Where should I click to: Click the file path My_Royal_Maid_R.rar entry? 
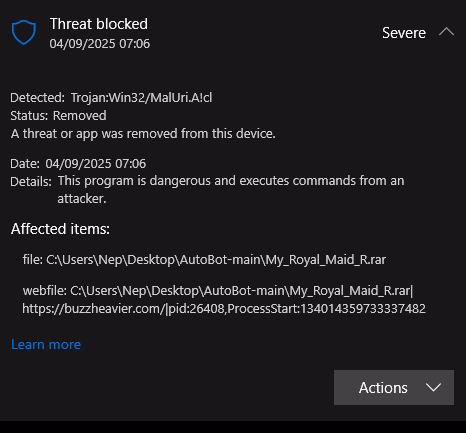coord(204,260)
